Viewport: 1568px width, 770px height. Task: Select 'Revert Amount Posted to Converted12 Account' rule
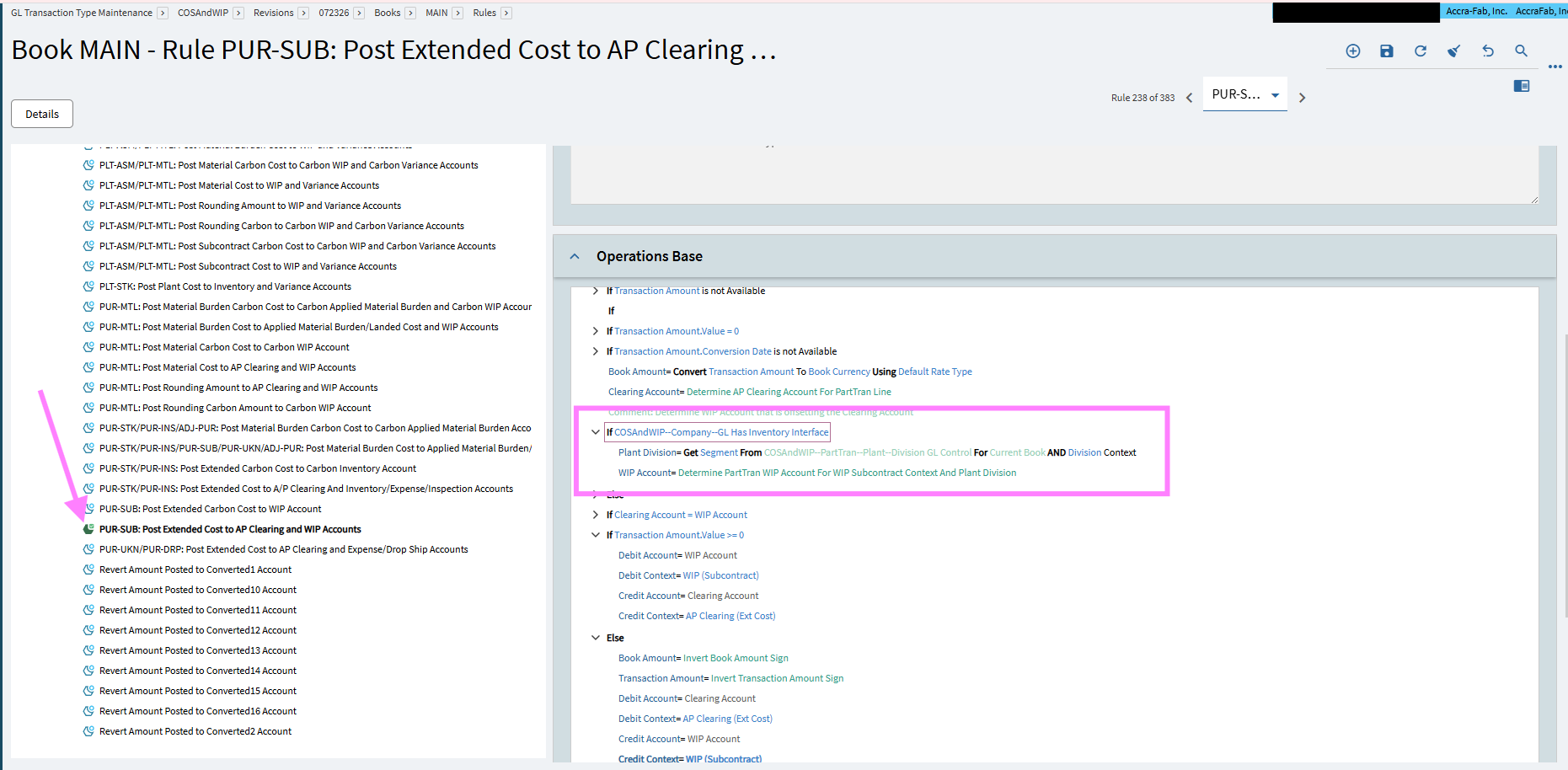click(x=198, y=630)
